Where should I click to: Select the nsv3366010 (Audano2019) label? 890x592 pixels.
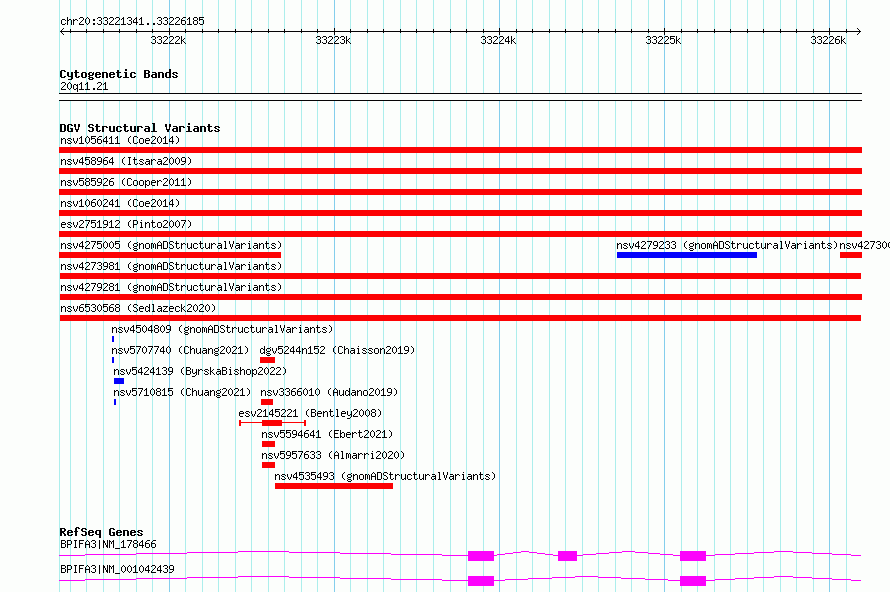[329, 392]
